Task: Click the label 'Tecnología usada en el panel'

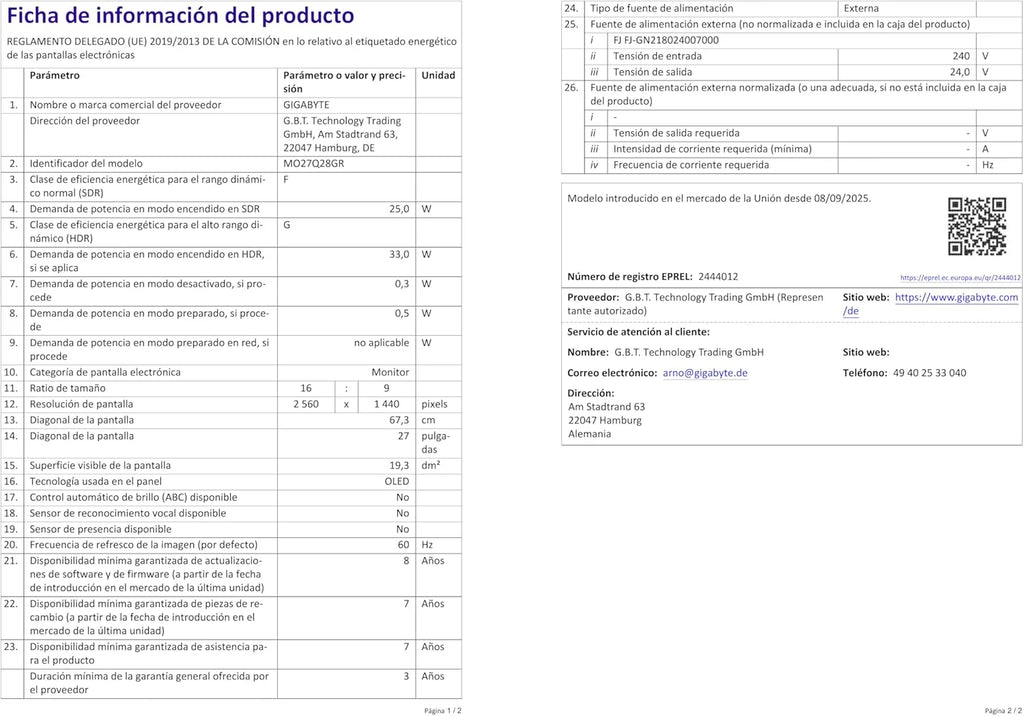Action: pos(95,481)
